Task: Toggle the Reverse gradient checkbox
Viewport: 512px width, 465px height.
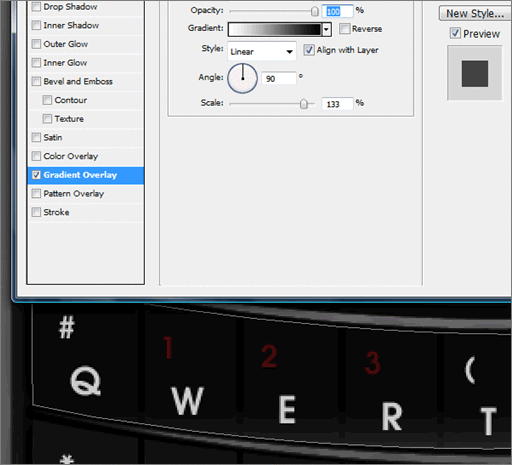Action: 345,29
